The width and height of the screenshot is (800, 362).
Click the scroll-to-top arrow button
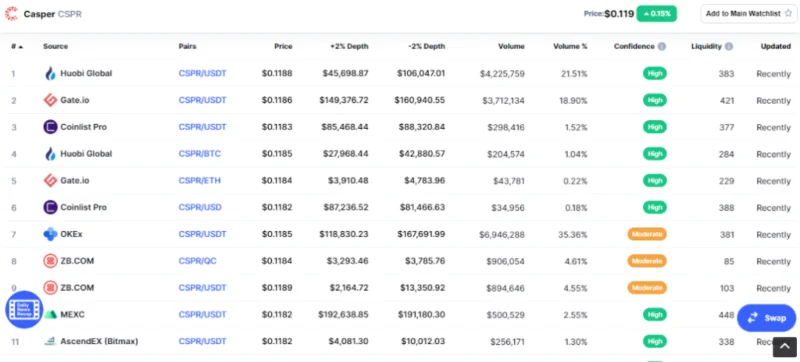[784, 347]
